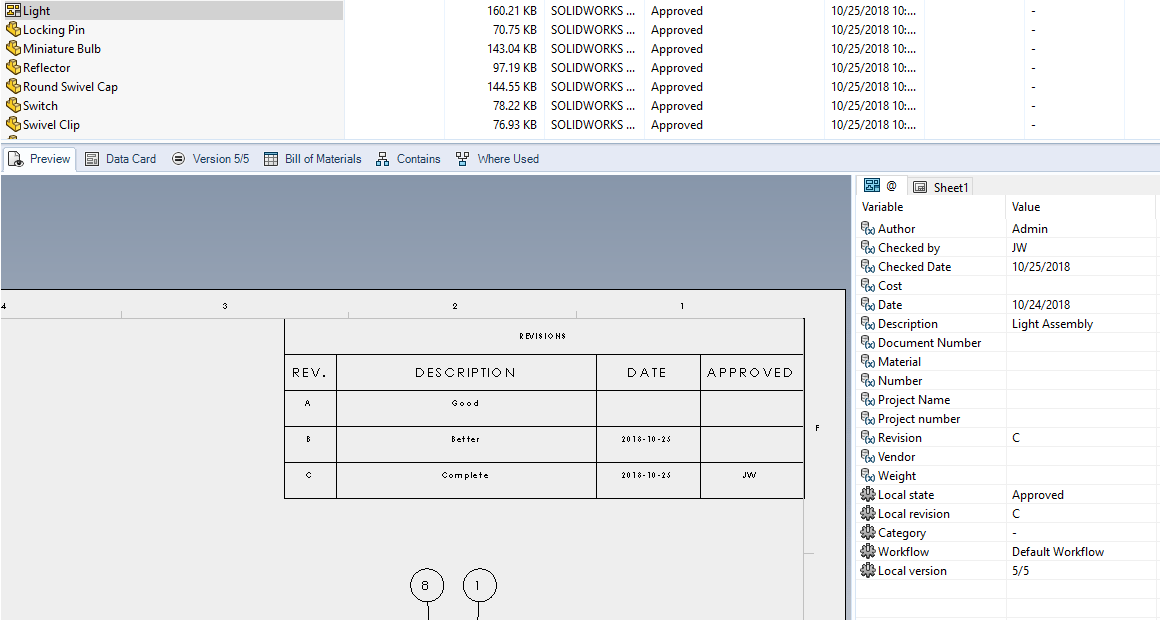Viewport: 1160px width, 620px height.
Task: Click the Swivel Clip part icon
Action: tap(11, 124)
